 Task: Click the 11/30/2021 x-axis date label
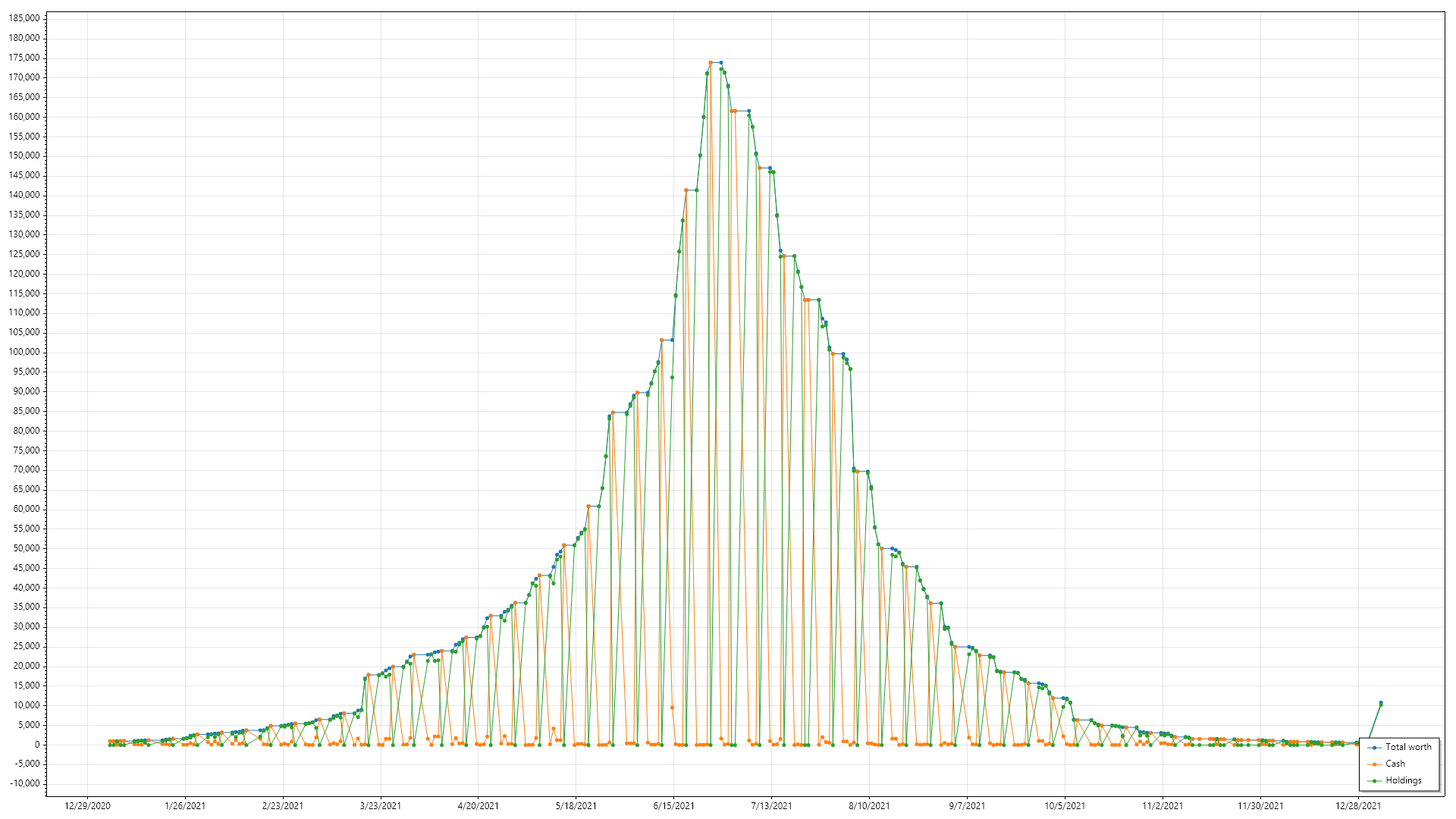[1261, 806]
